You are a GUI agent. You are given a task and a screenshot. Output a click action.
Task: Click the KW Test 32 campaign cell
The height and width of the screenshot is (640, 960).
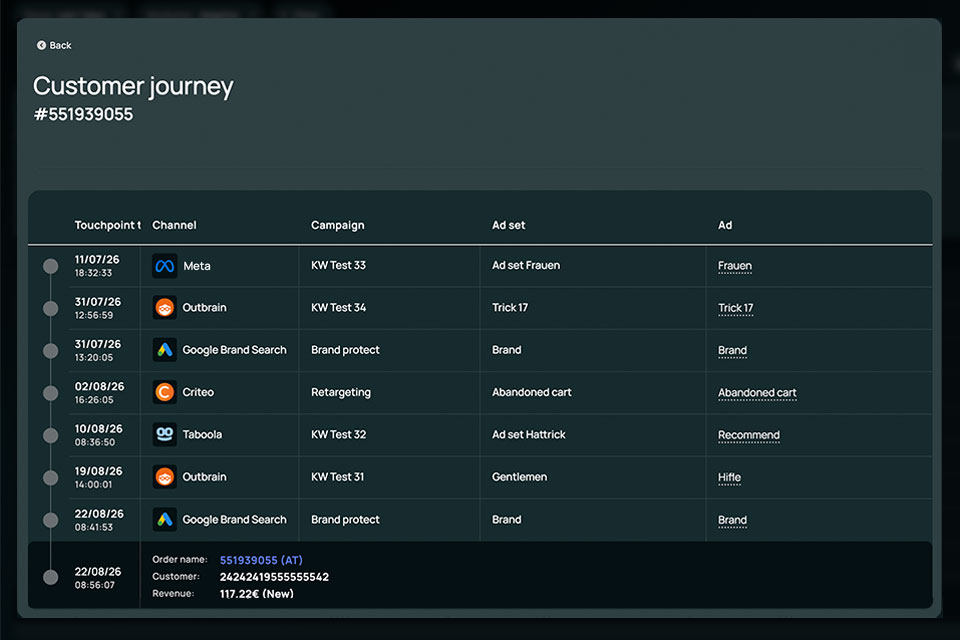click(338, 434)
